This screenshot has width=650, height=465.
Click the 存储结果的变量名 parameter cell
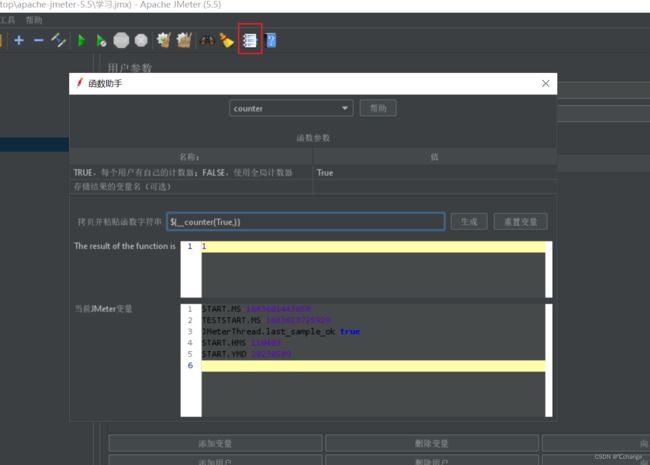(x=191, y=186)
